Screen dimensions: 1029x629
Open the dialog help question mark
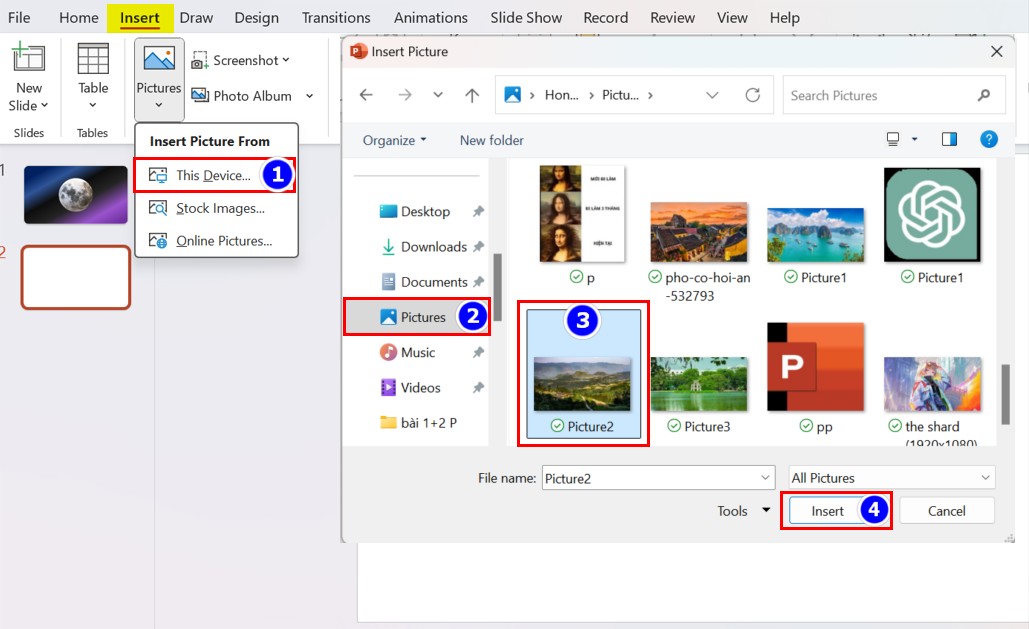(x=989, y=140)
